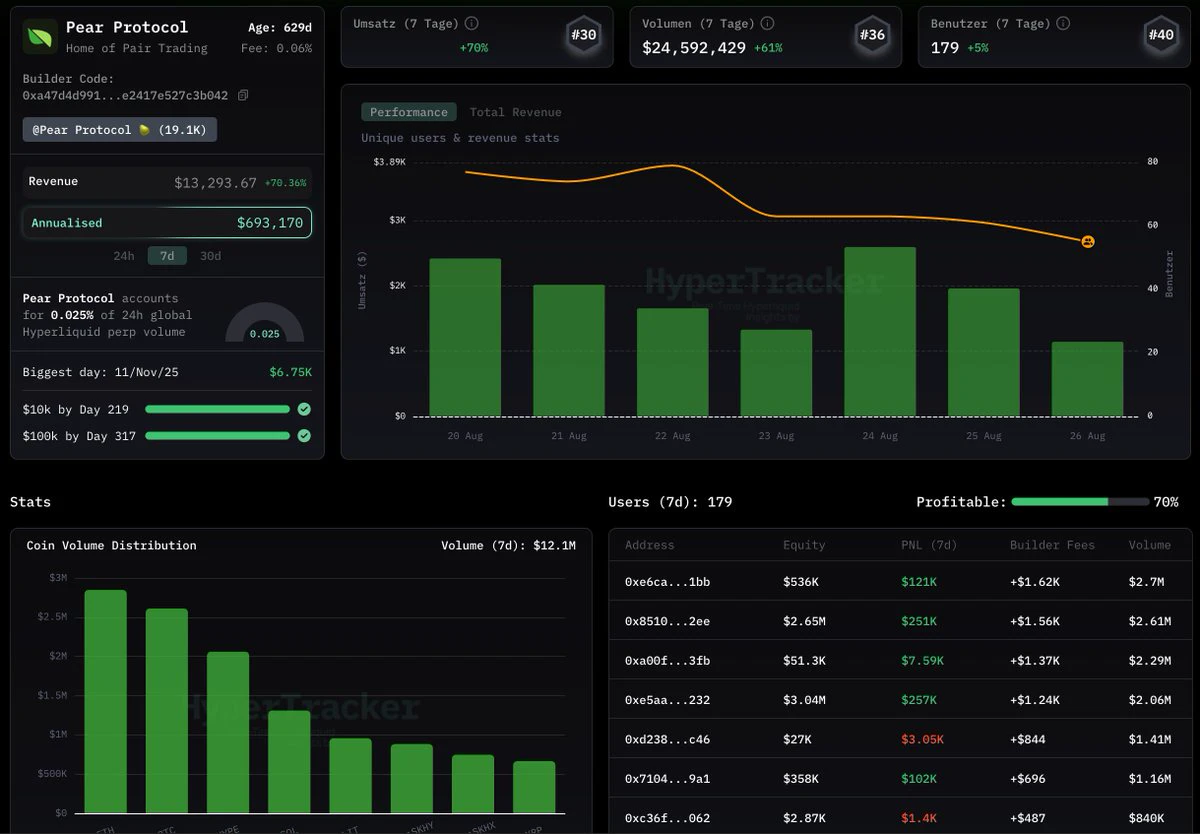Viewport: 1200px width, 834px height.
Task: Click the Fee: 0.06% label
Action: pyautogui.click(x=276, y=48)
